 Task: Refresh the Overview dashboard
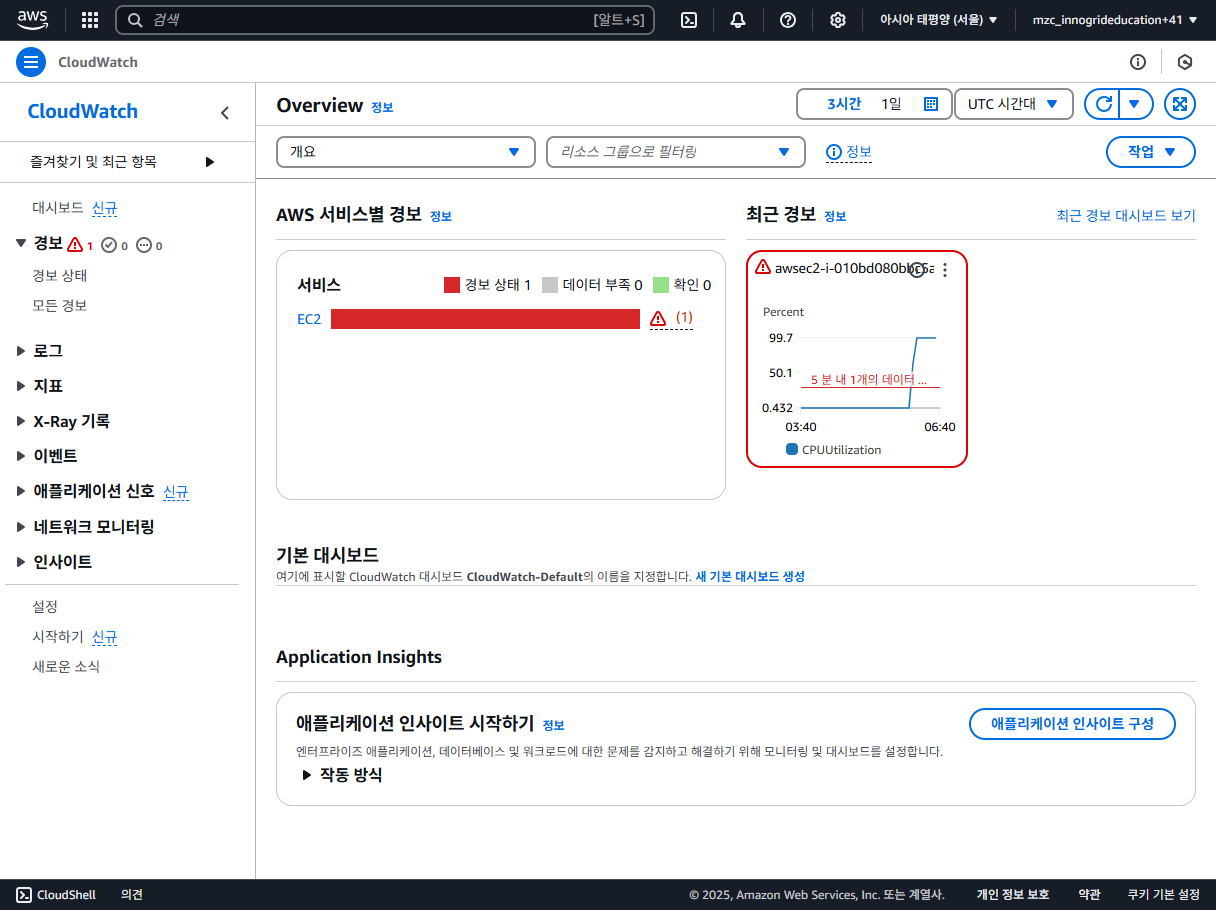click(1103, 104)
